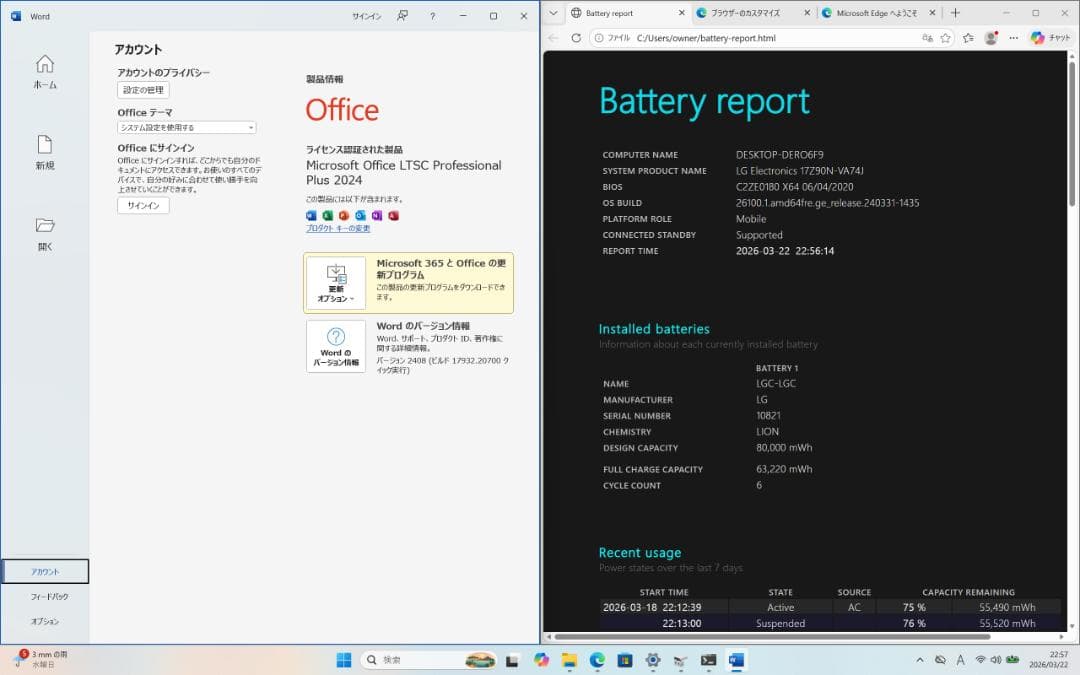Open Settings gear from the taskbar
The image size is (1080, 675).
click(653, 660)
